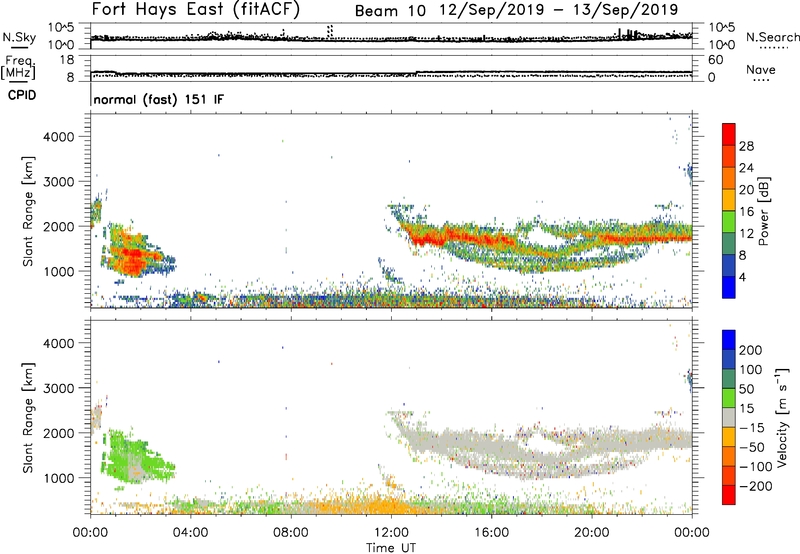The width and height of the screenshot is (800, 554).
Task: Click the '100' velocity colorbar label
Action: pos(750,369)
